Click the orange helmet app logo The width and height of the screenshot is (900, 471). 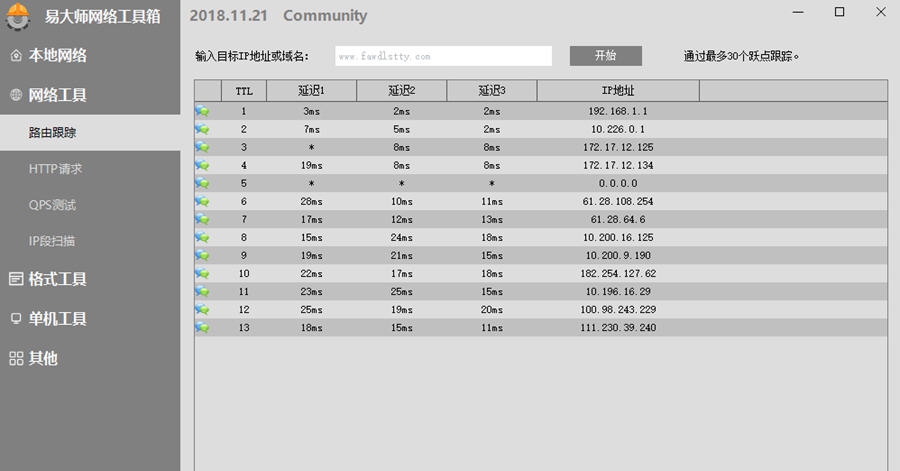click(x=18, y=16)
